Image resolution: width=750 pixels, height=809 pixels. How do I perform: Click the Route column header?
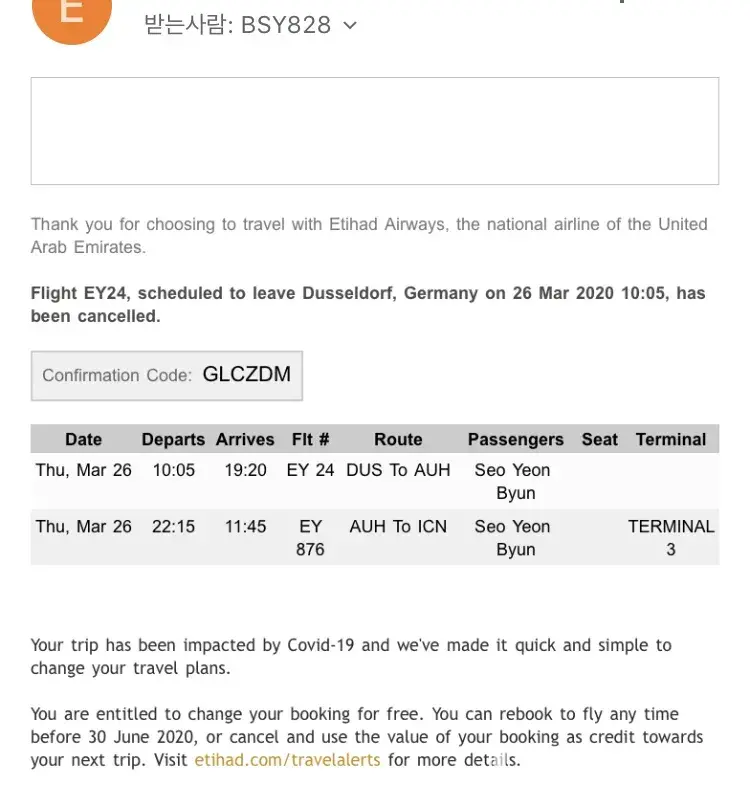tap(398, 439)
